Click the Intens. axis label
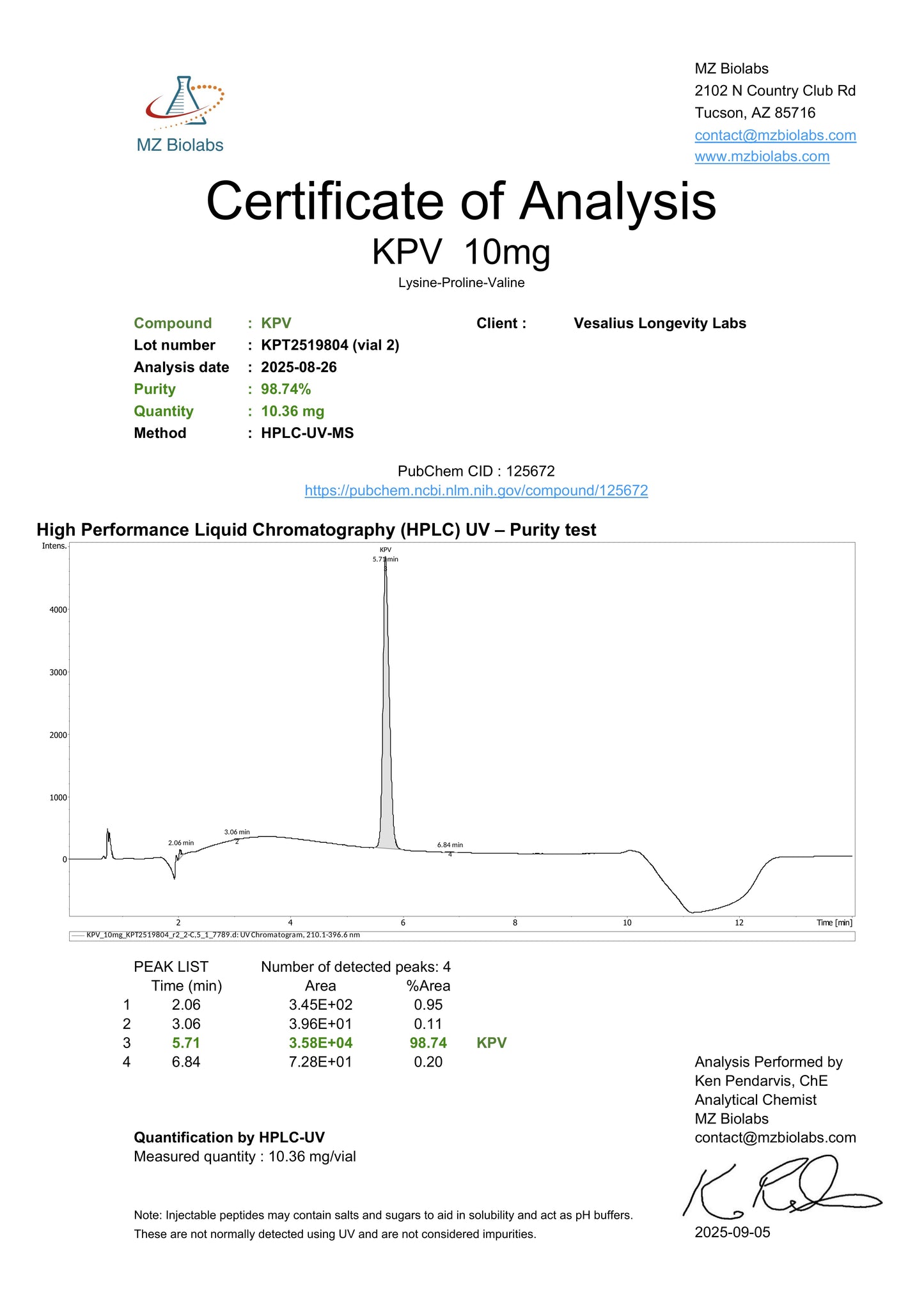This screenshot has width=924, height=1307. click(x=54, y=545)
